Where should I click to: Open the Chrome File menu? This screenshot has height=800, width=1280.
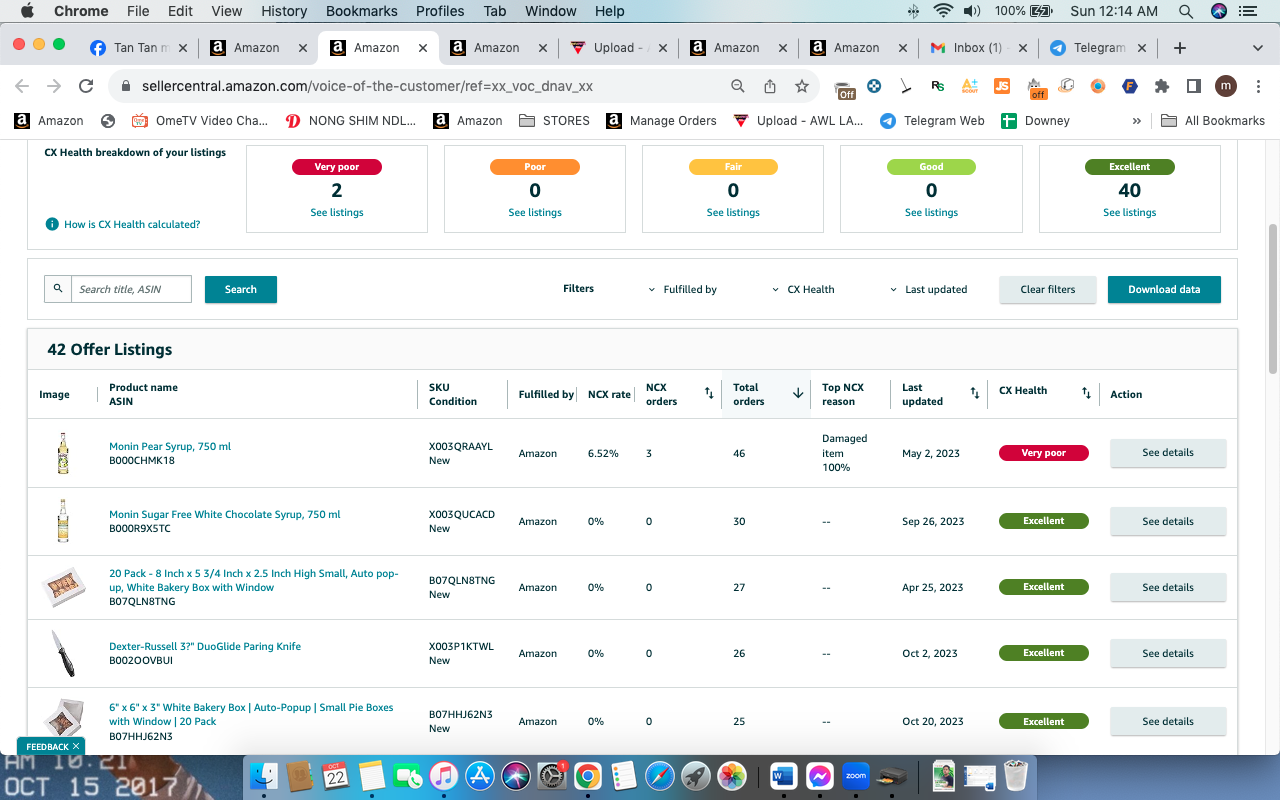(138, 11)
